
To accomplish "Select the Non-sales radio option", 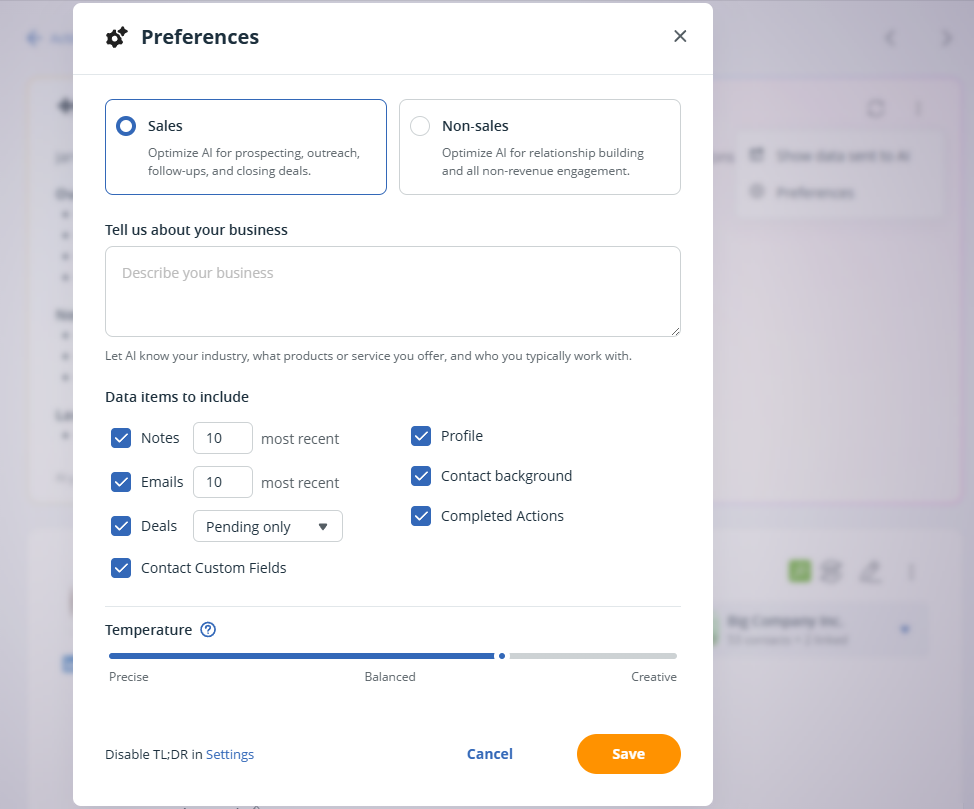I will click(420, 126).
